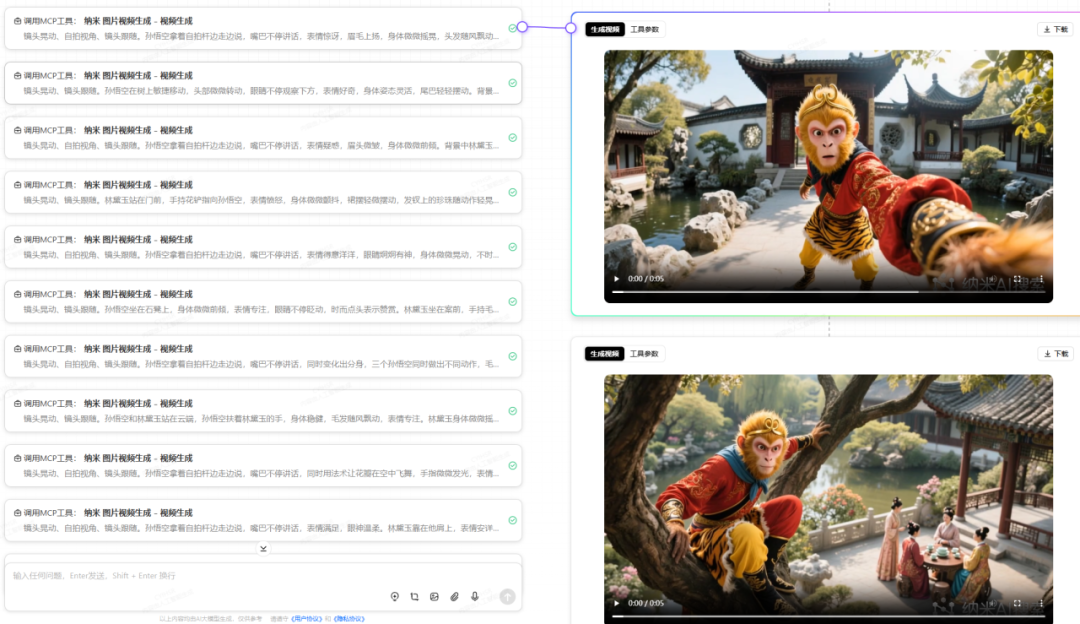Open the task describing 孙悟空在树上敏捷移动

pyautogui.click(x=263, y=83)
